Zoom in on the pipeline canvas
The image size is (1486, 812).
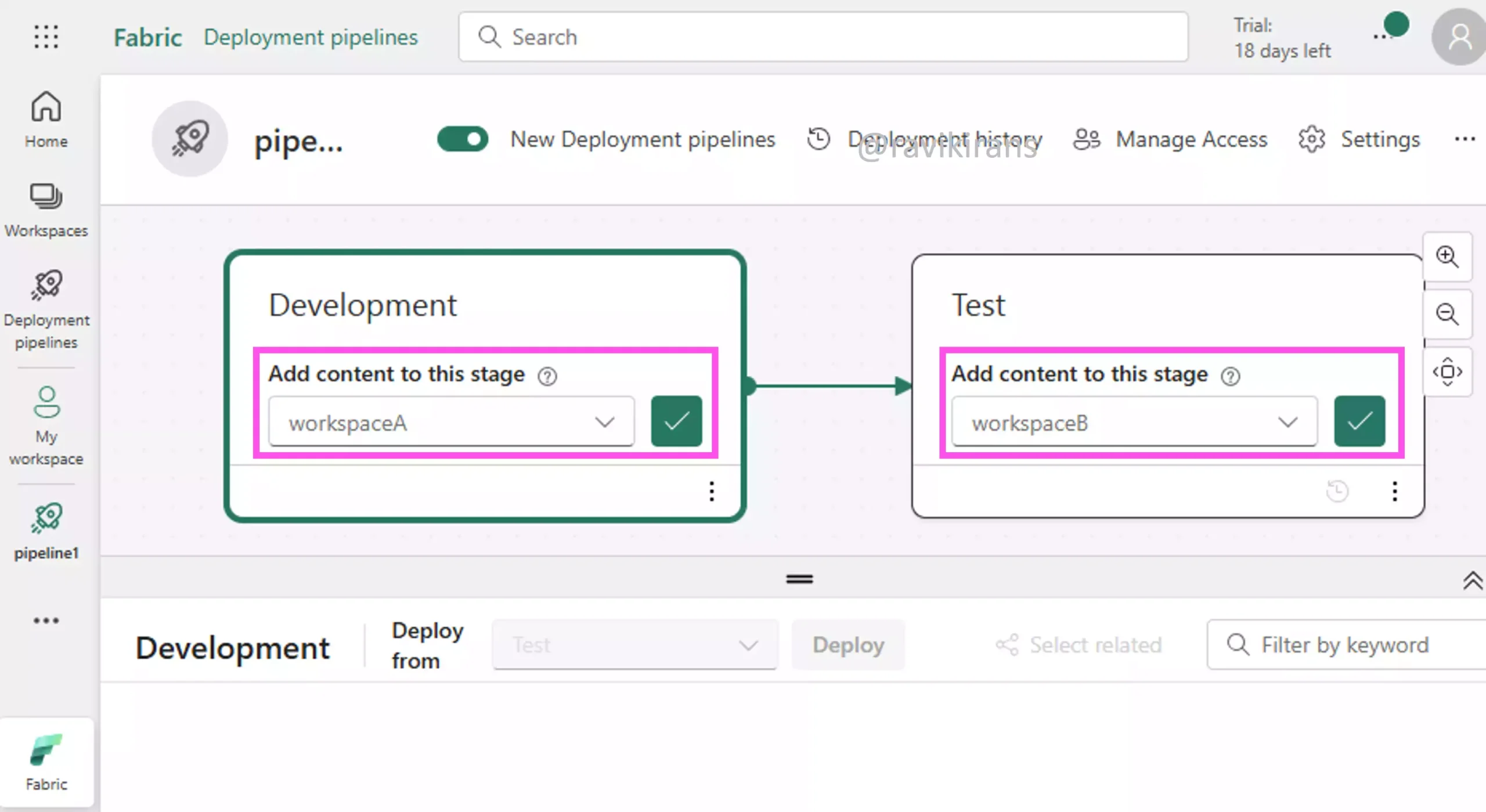tap(1447, 257)
